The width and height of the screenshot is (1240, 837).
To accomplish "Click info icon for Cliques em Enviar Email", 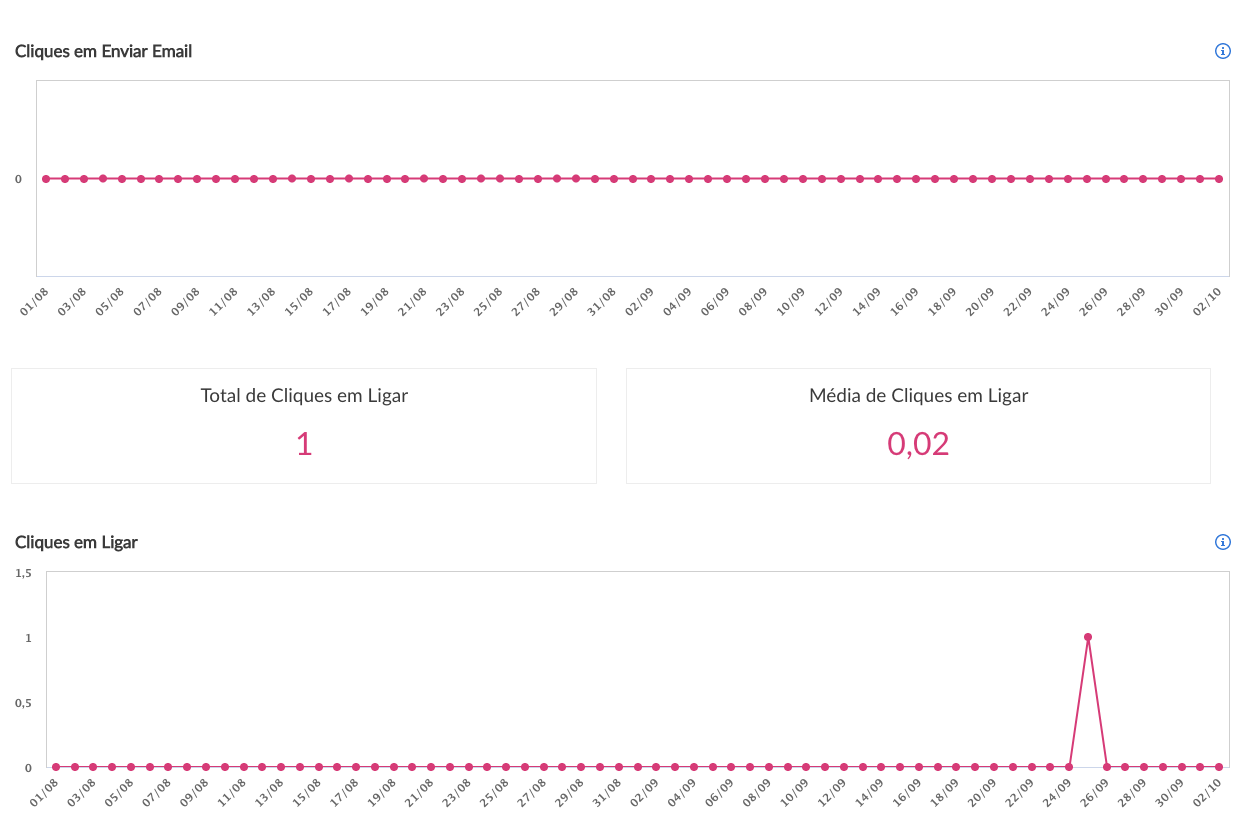I will [1222, 51].
